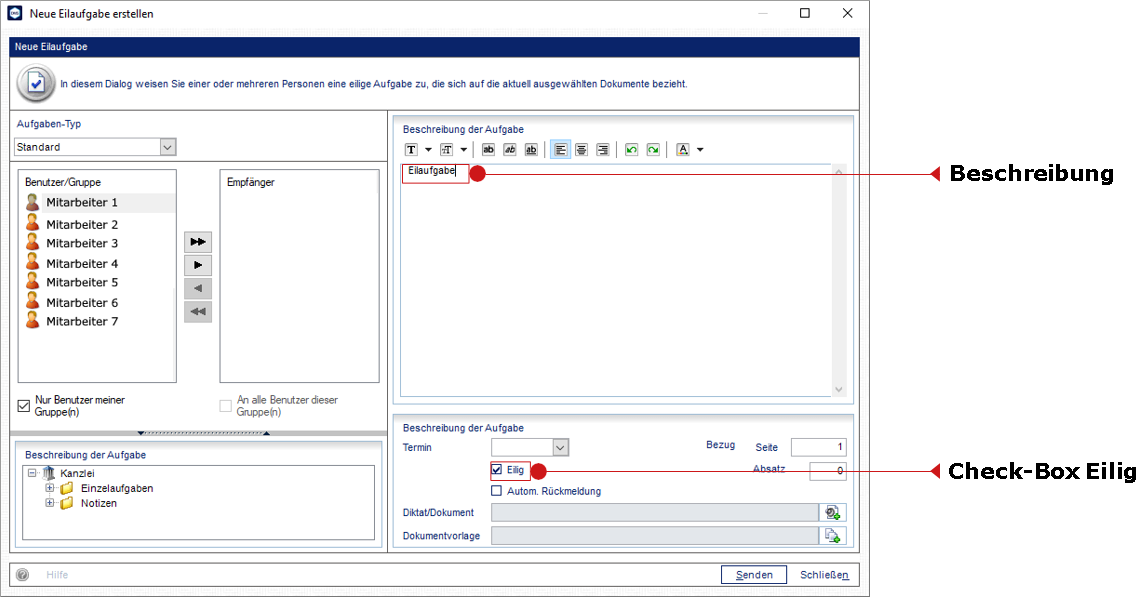Click the Dokumentvorlage input field

tap(655, 536)
